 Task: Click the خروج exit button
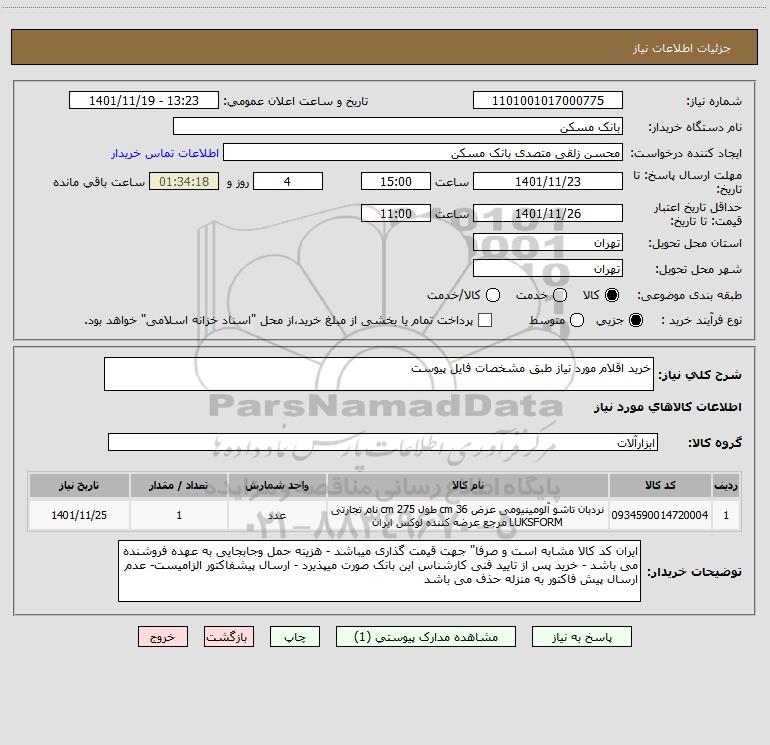click(x=163, y=637)
